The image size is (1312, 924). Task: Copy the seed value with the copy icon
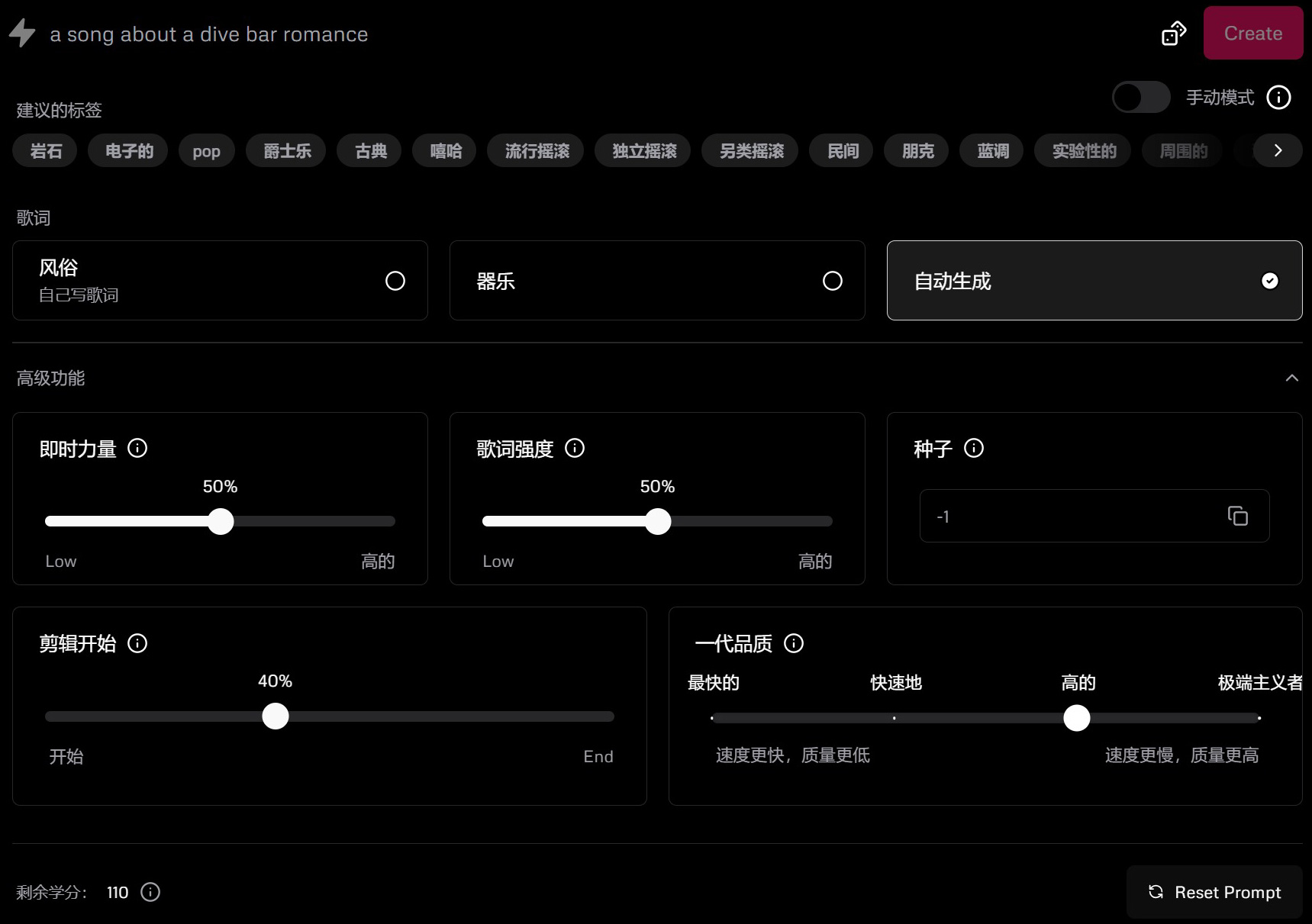[x=1237, y=517]
